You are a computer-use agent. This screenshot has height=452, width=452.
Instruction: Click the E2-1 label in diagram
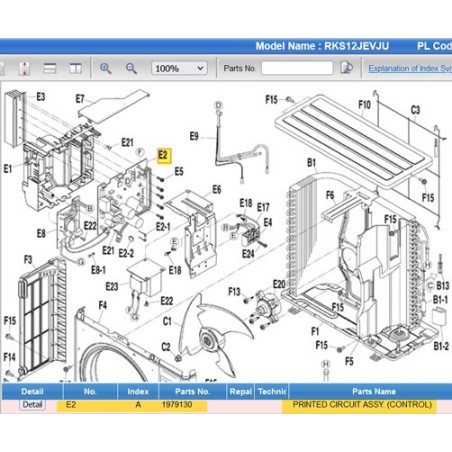pyautogui.click(x=163, y=227)
